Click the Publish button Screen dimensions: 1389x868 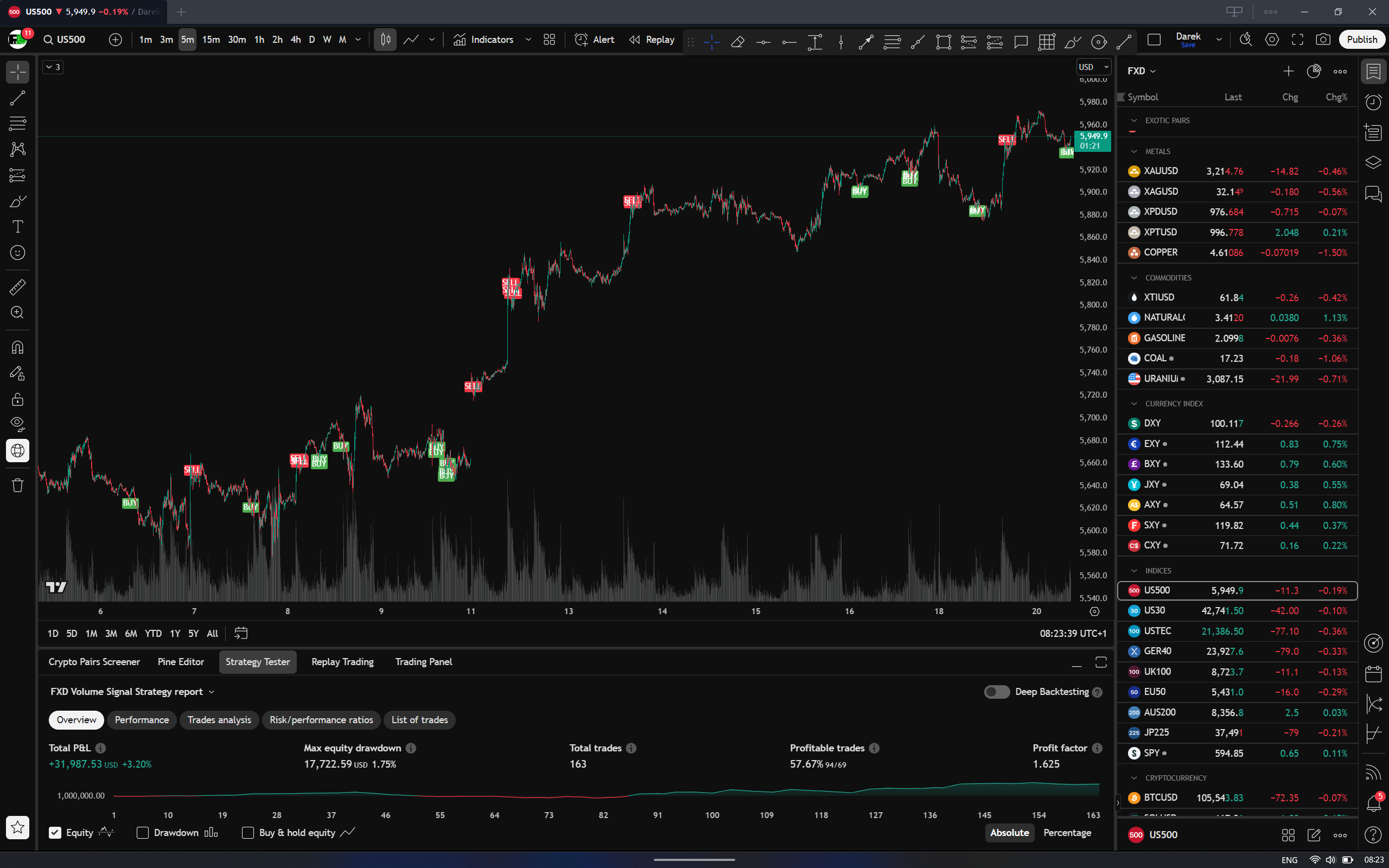pyautogui.click(x=1362, y=40)
